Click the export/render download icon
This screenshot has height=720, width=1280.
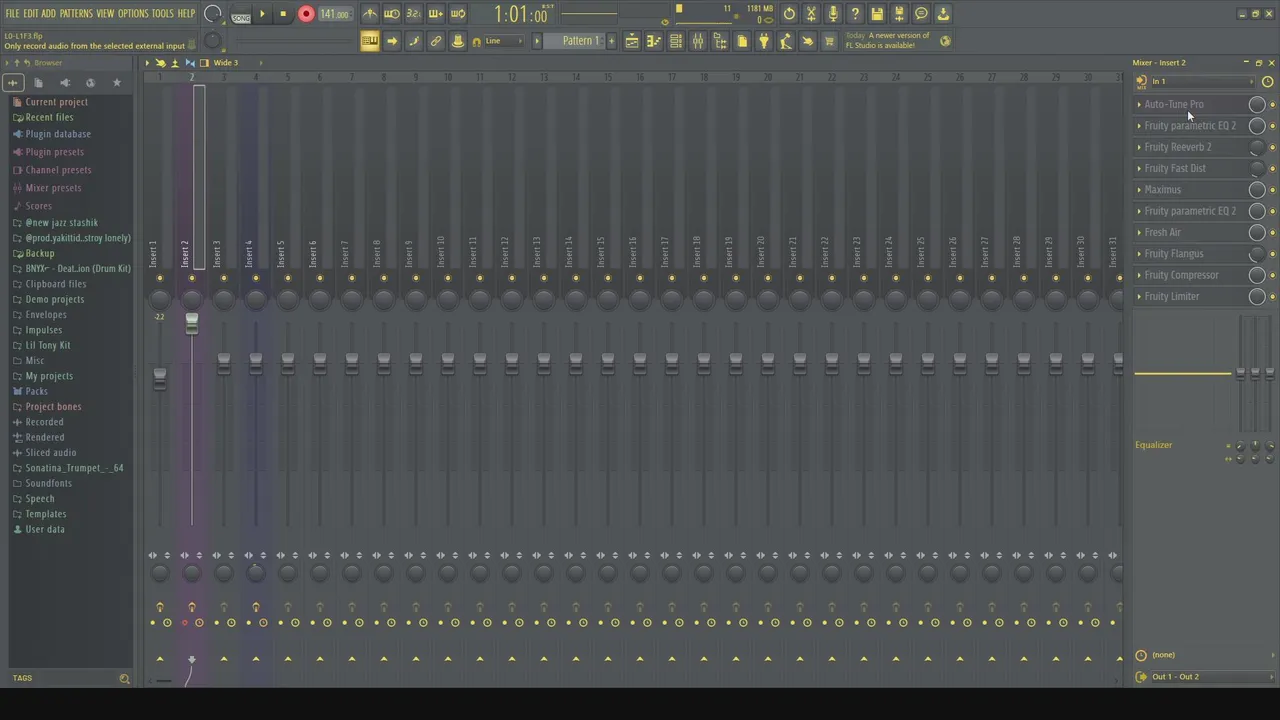(x=943, y=14)
